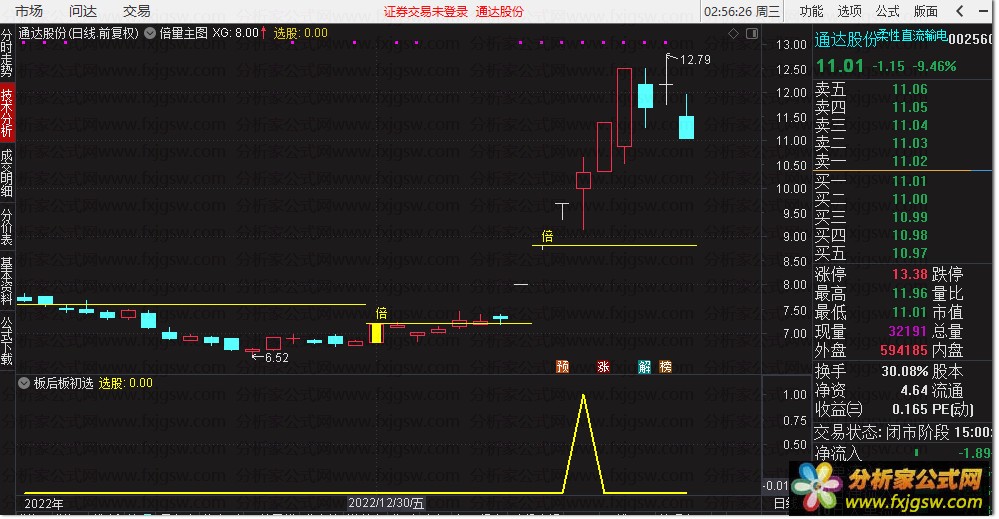999x519 pixels.
Task: Toggle the side panel icon beside the diamond
Action: [x=752, y=33]
